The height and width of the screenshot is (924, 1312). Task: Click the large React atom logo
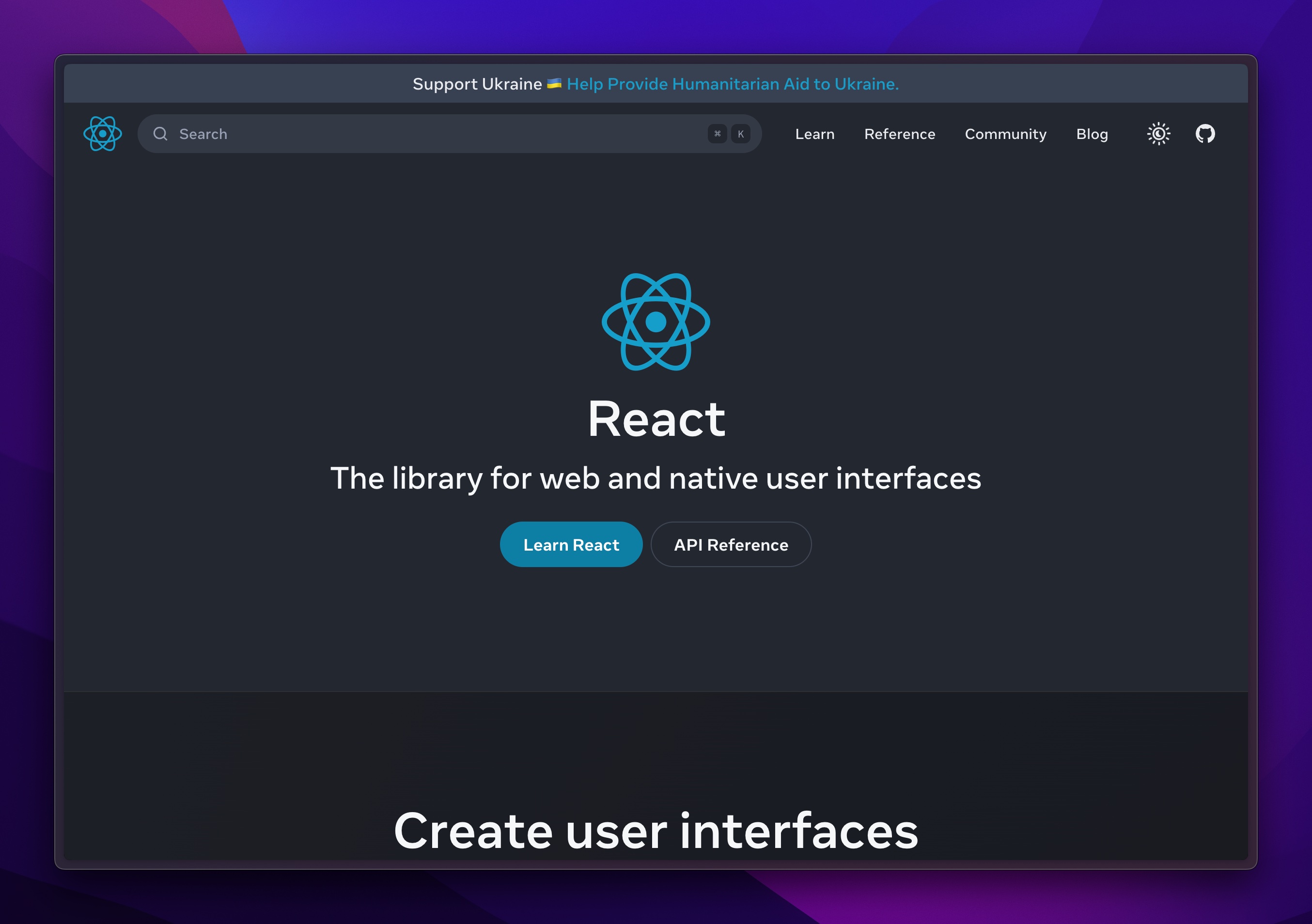pos(656,322)
